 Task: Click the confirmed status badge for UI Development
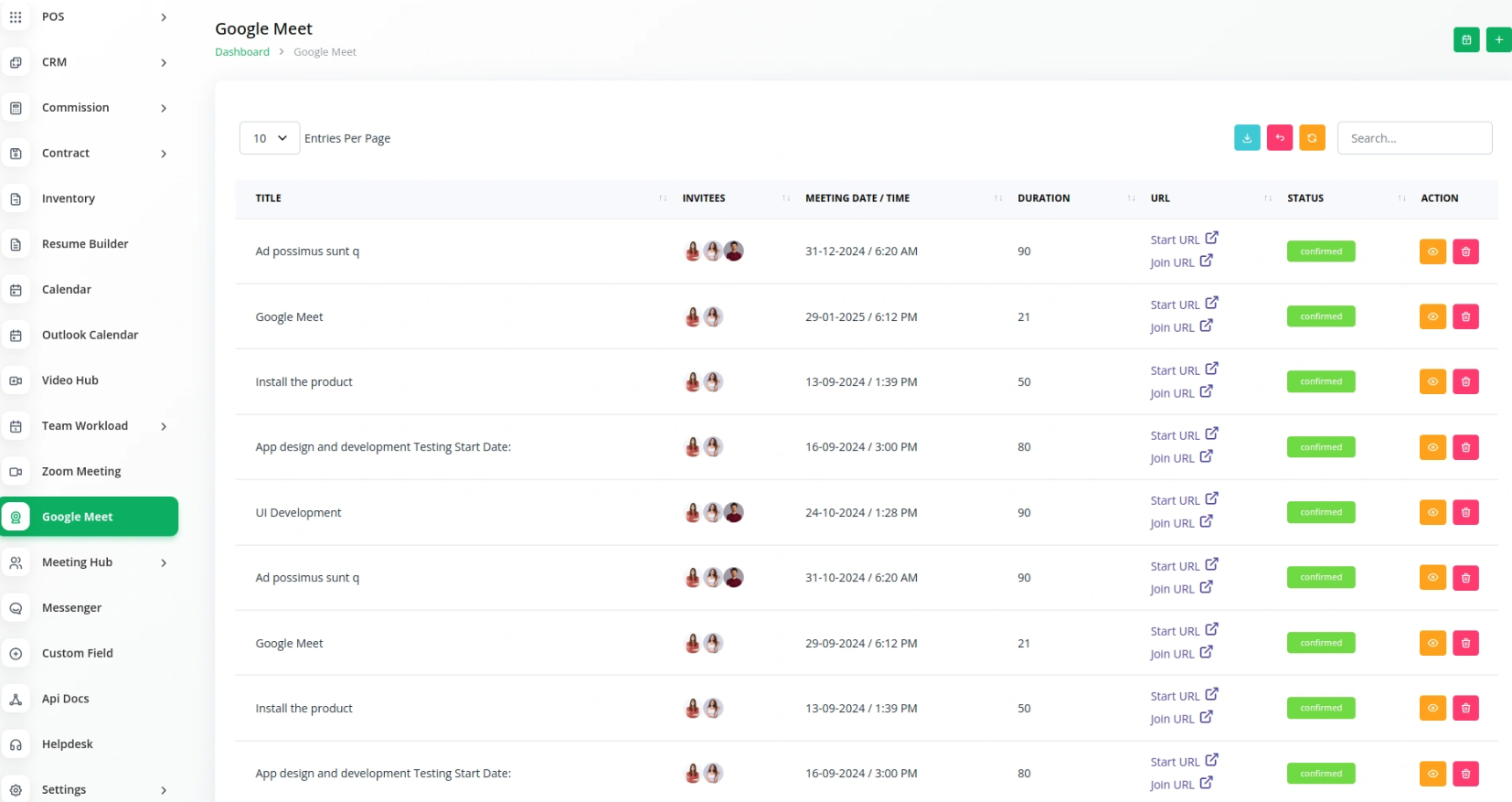tap(1321, 512)
